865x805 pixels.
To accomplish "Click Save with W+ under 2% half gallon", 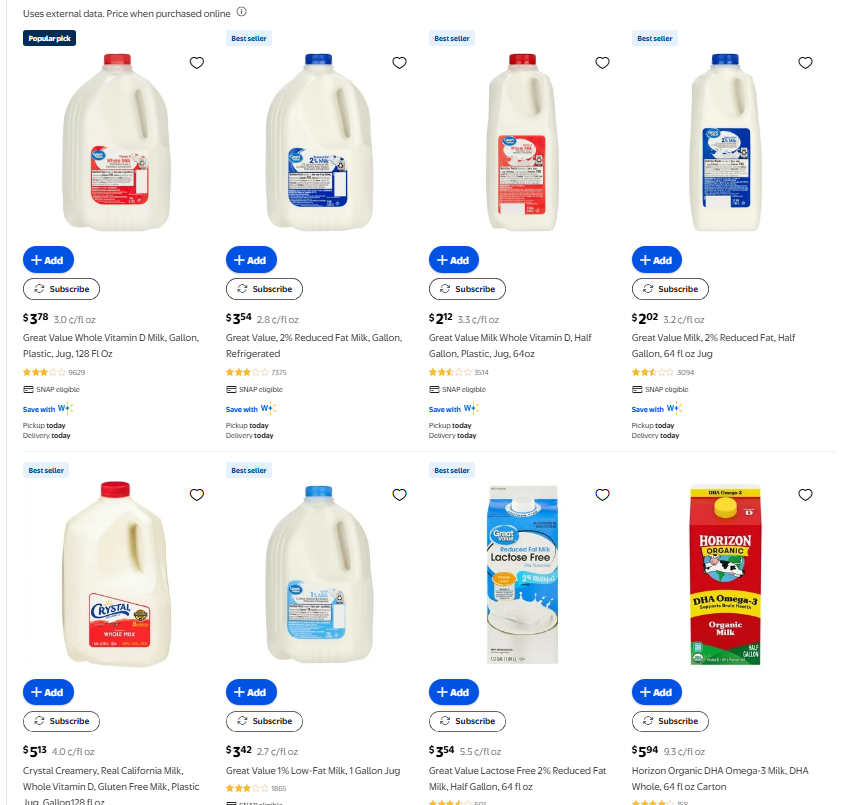I will (x=657, y=409).
